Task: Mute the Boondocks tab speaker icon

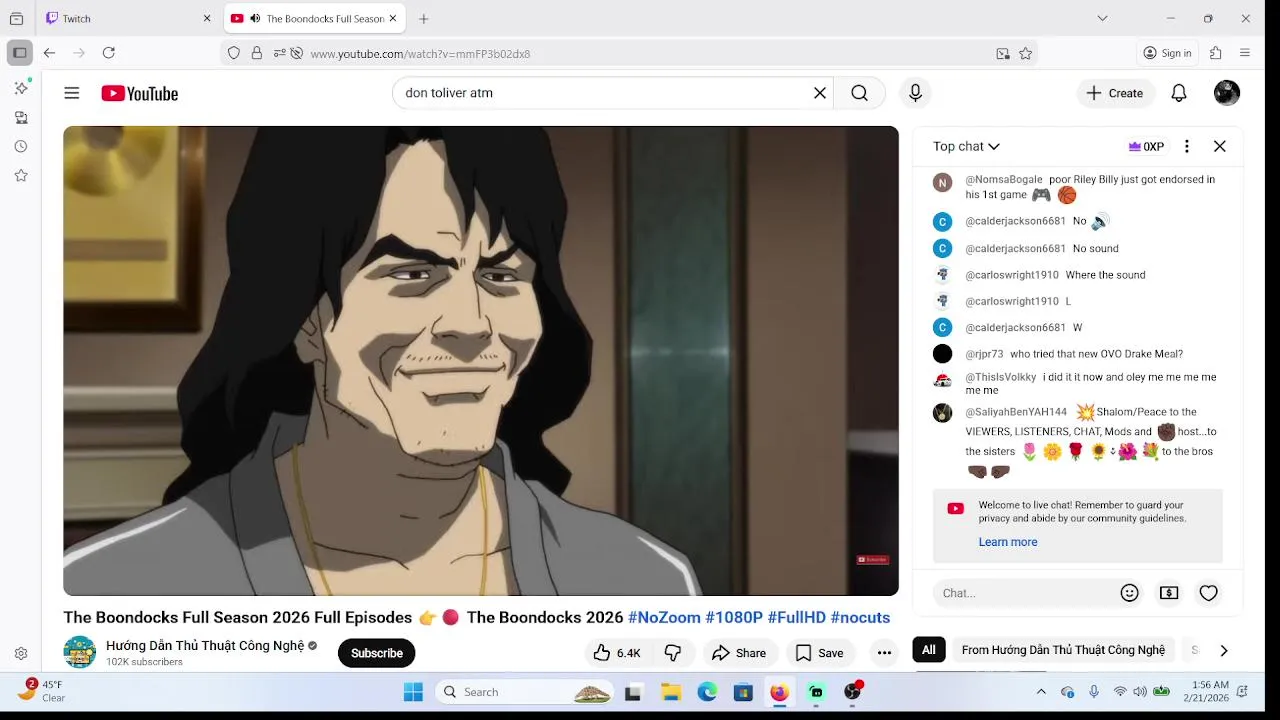Action: [255, 19]
